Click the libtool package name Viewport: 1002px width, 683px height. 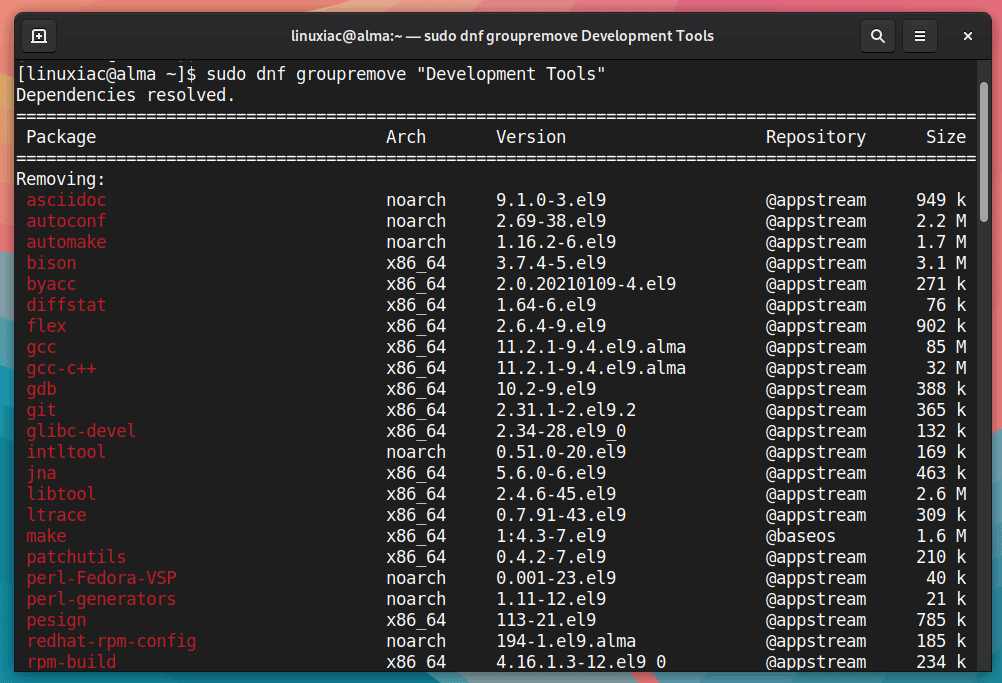click(x=61, y=494)
